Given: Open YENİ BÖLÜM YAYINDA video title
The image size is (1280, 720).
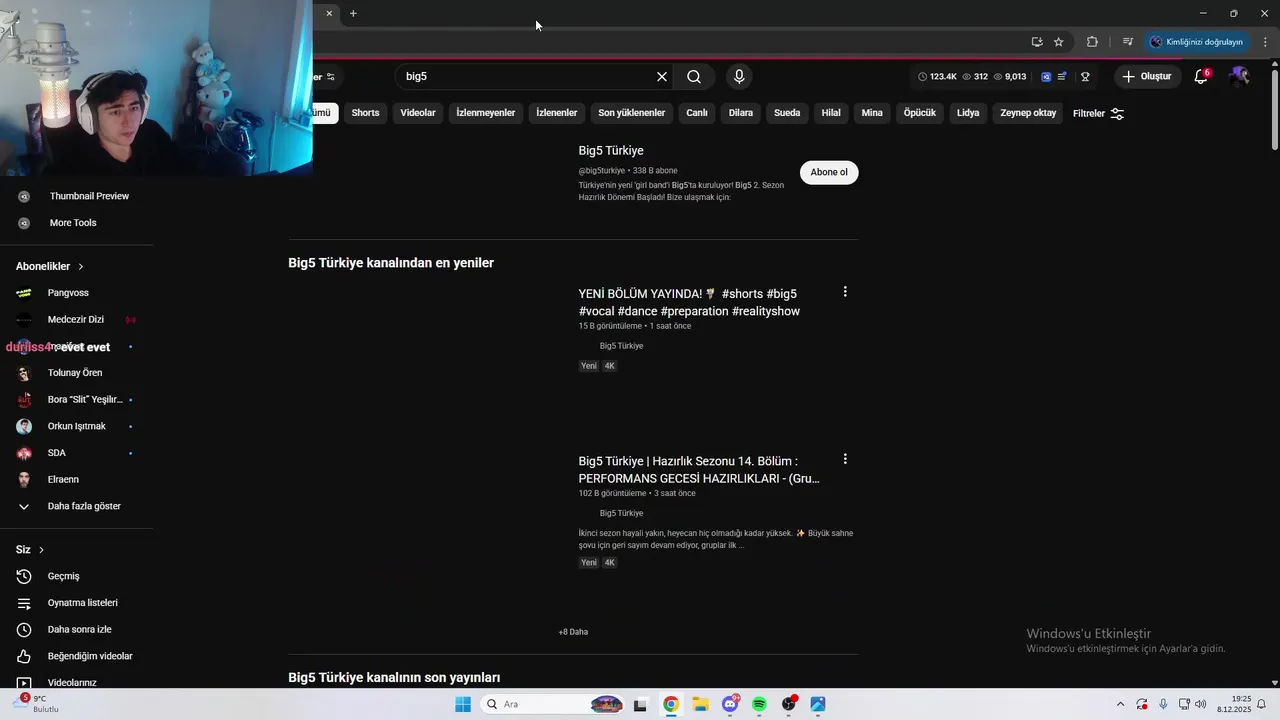Looking at the screenshot, I should [689, 302].
